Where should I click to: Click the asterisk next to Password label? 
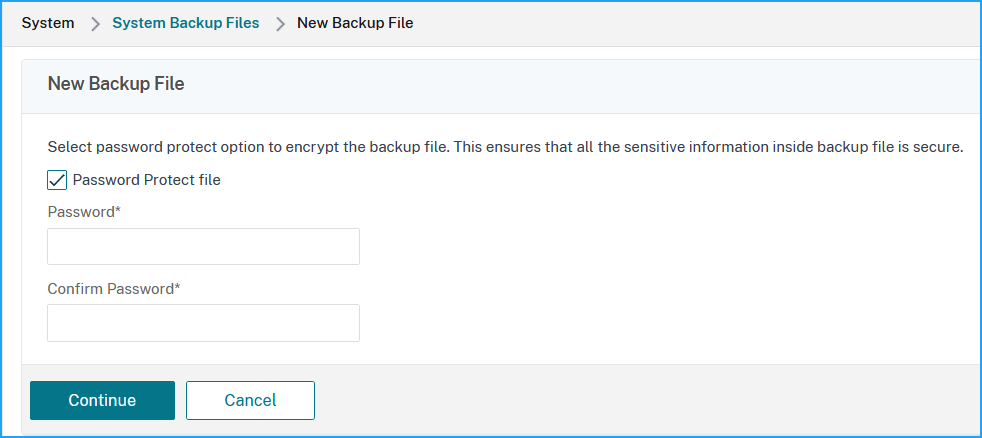click(x=118, y=211)
